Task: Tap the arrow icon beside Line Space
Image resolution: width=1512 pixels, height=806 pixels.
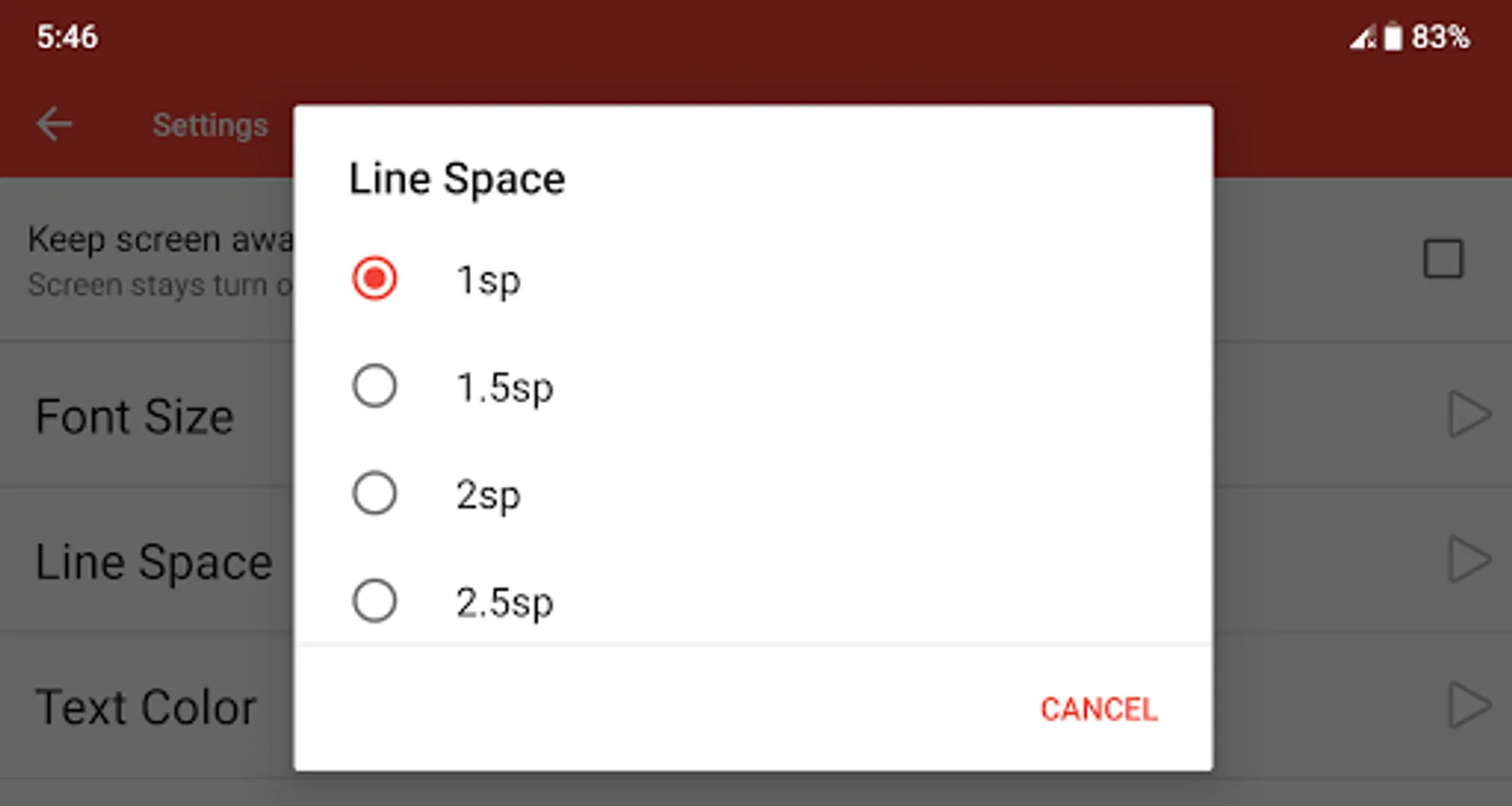Action: click(x=1469, y=561)
